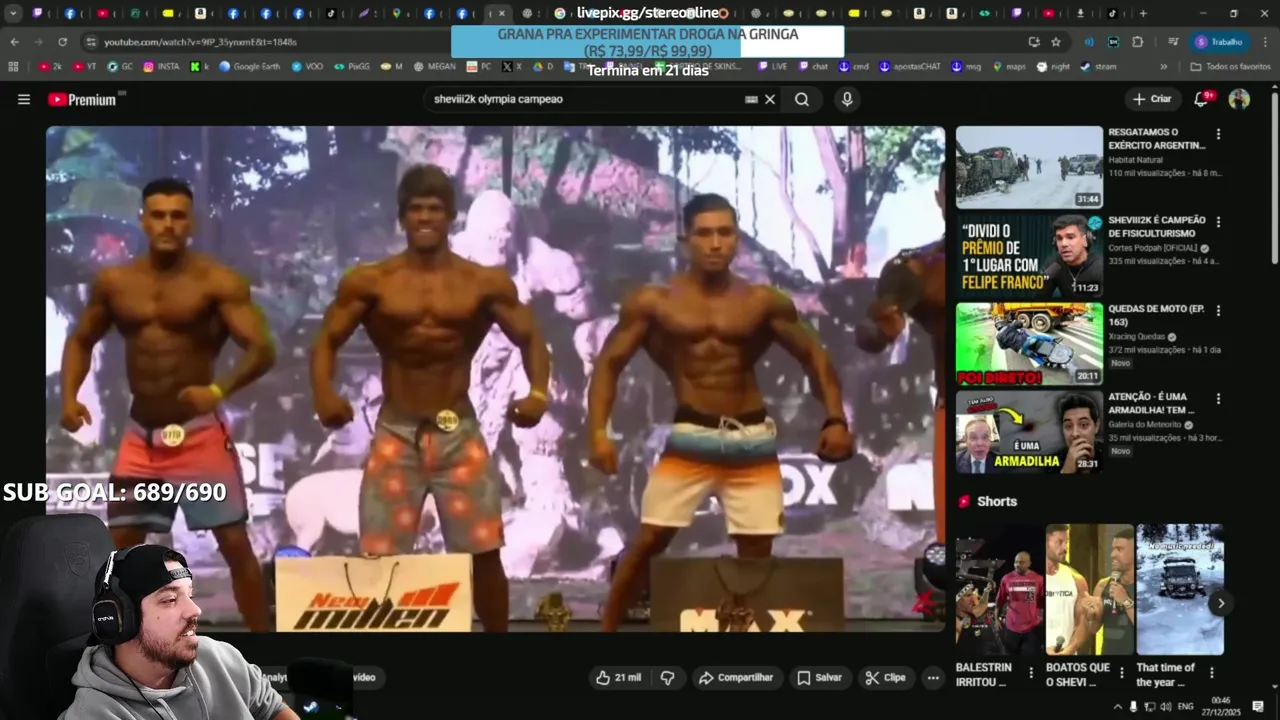Open the on-screen keyboard icon in search
Image resolution: width=1280 pixels, height=720 pixels.
751,99
